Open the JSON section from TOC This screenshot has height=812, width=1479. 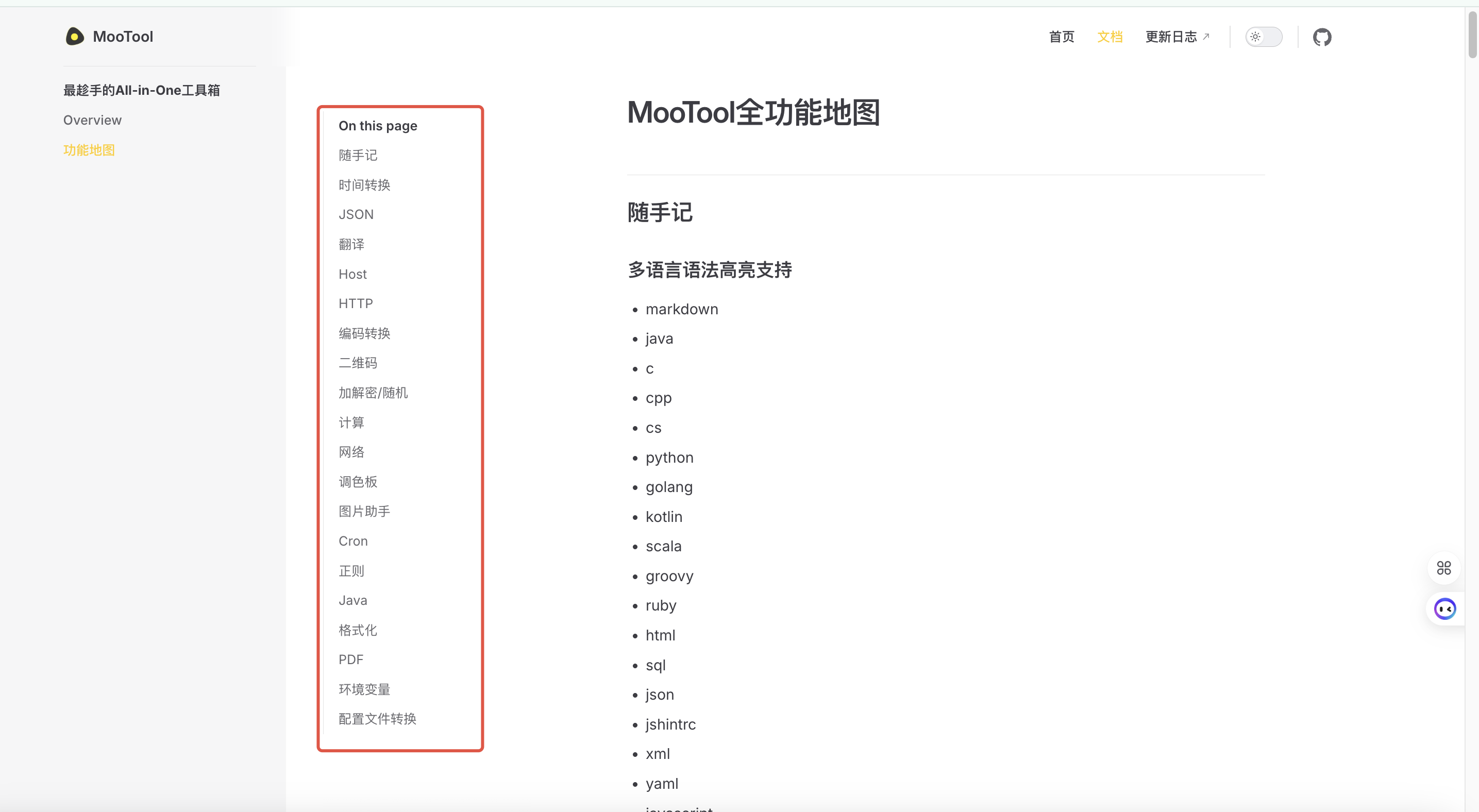point(356,214)
